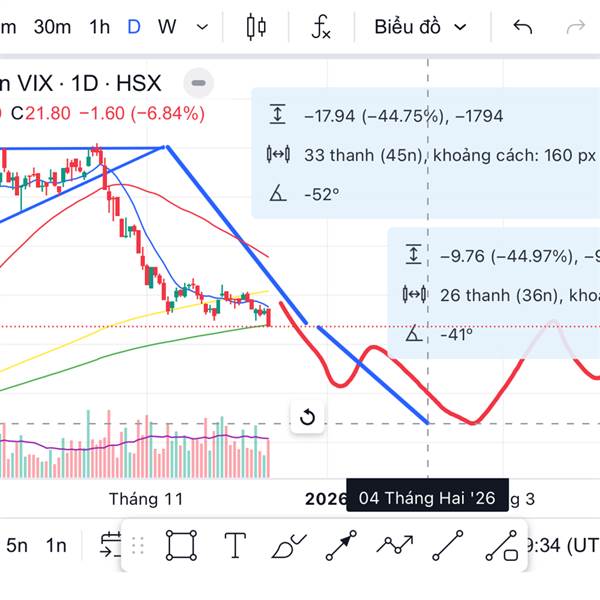Open the indicators (fx) panel
The image size is (600, 600).
(x=320, y=27)
